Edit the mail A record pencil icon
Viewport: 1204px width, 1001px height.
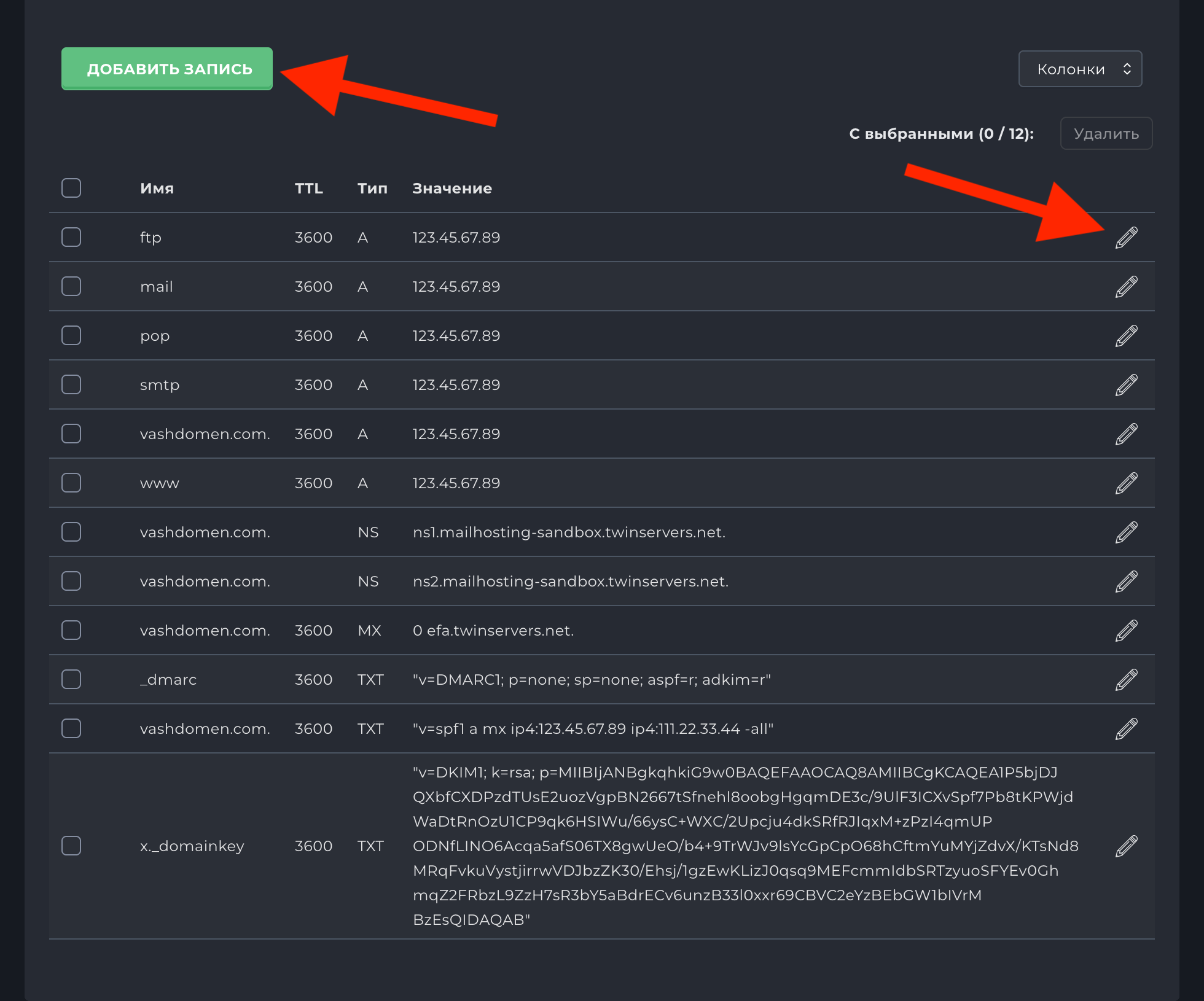point(1127,287)
